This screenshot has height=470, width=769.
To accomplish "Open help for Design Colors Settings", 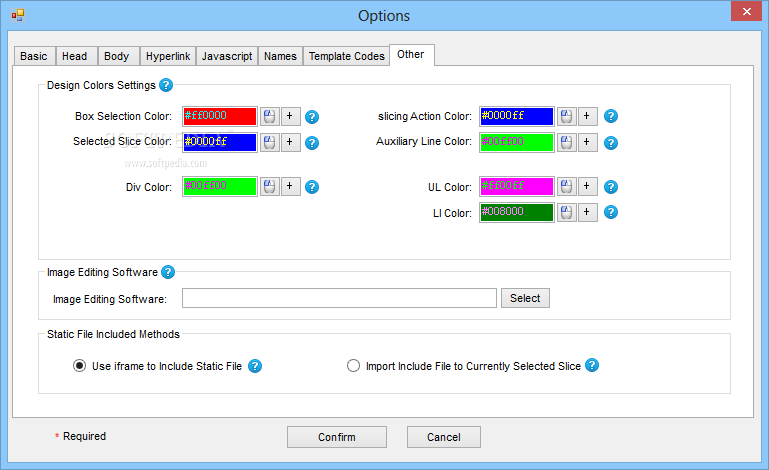I will click(166, 85).
